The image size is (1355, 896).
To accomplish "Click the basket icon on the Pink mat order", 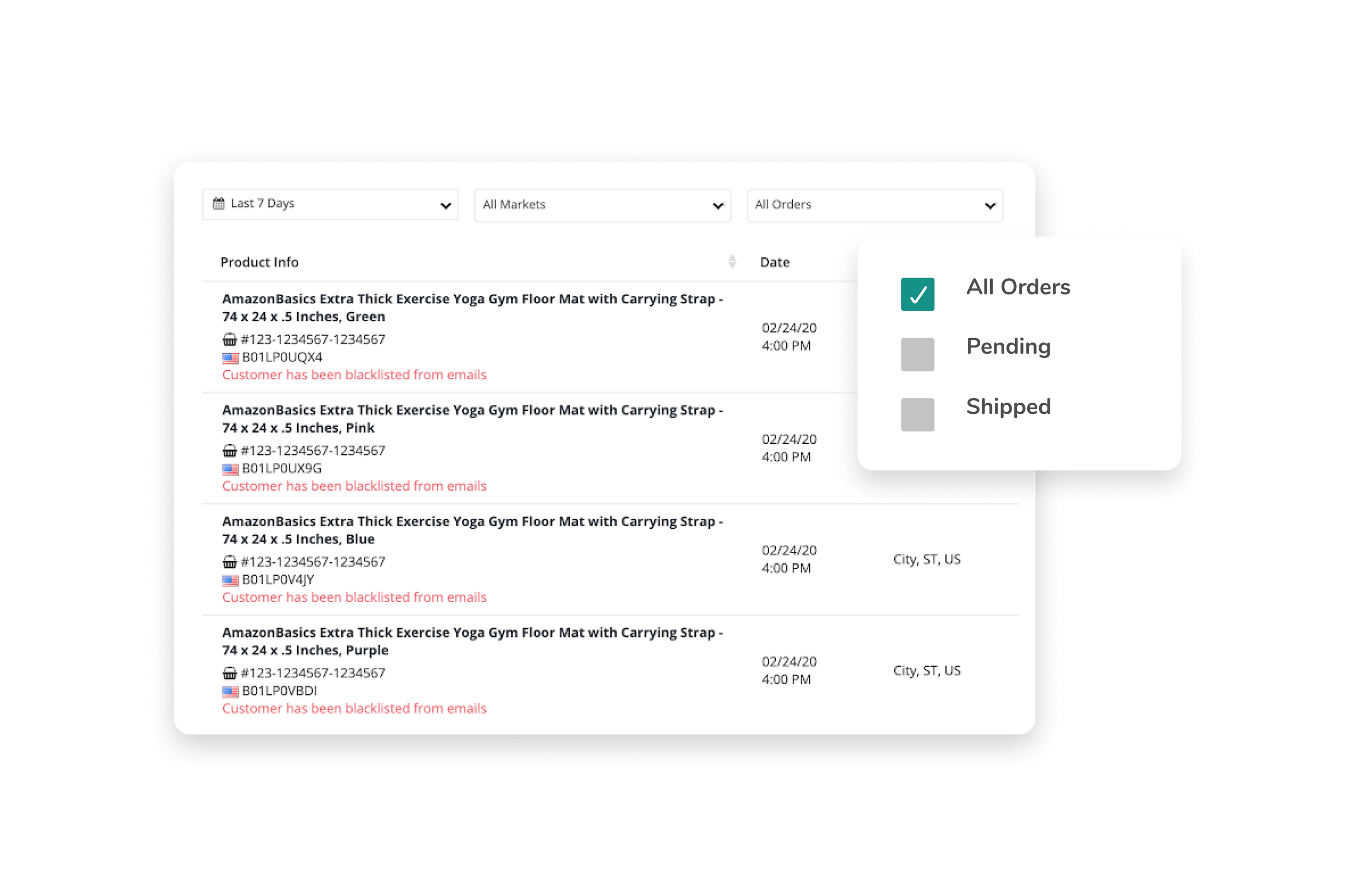I will tap(230, 450).
